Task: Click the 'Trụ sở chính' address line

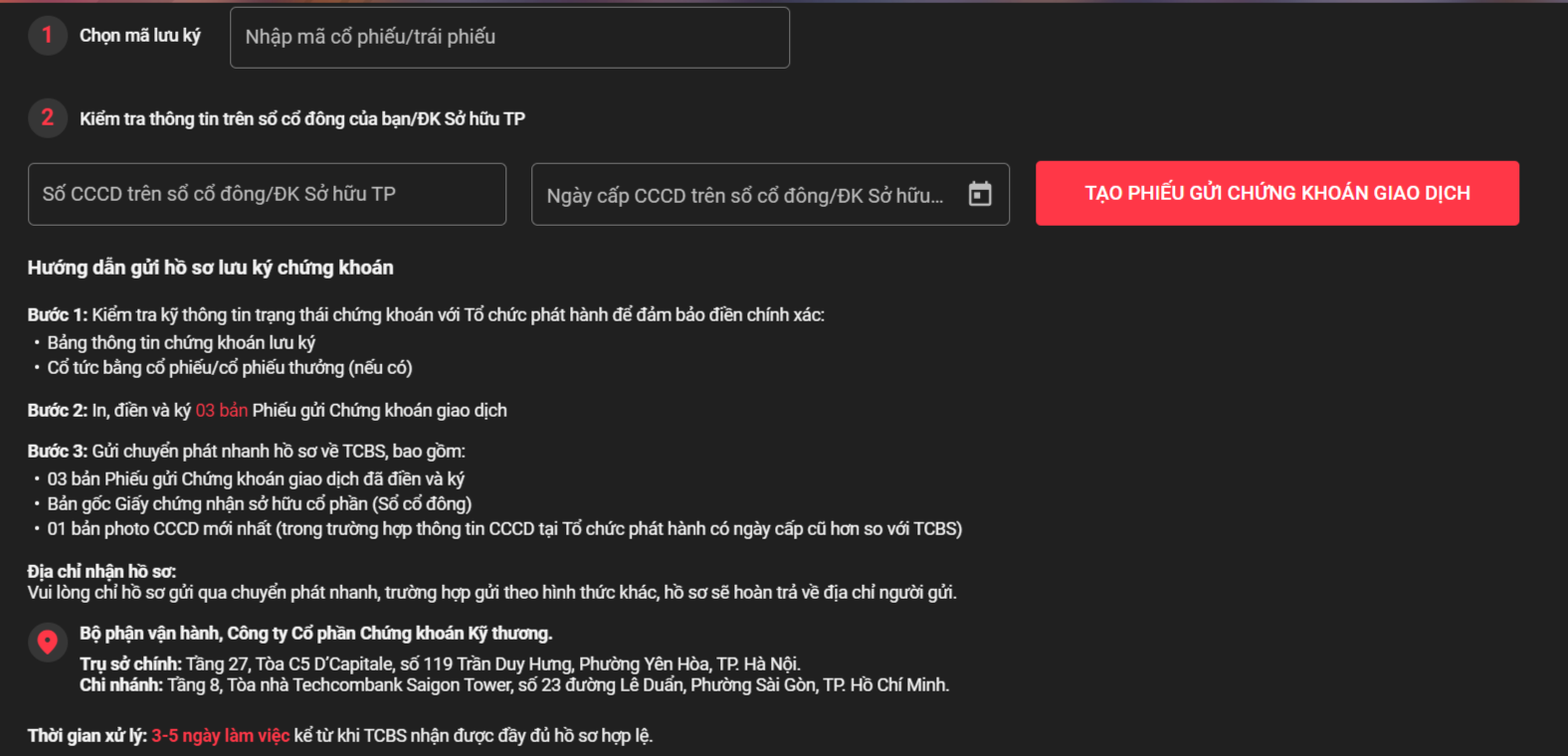Action: pos(440,663)
